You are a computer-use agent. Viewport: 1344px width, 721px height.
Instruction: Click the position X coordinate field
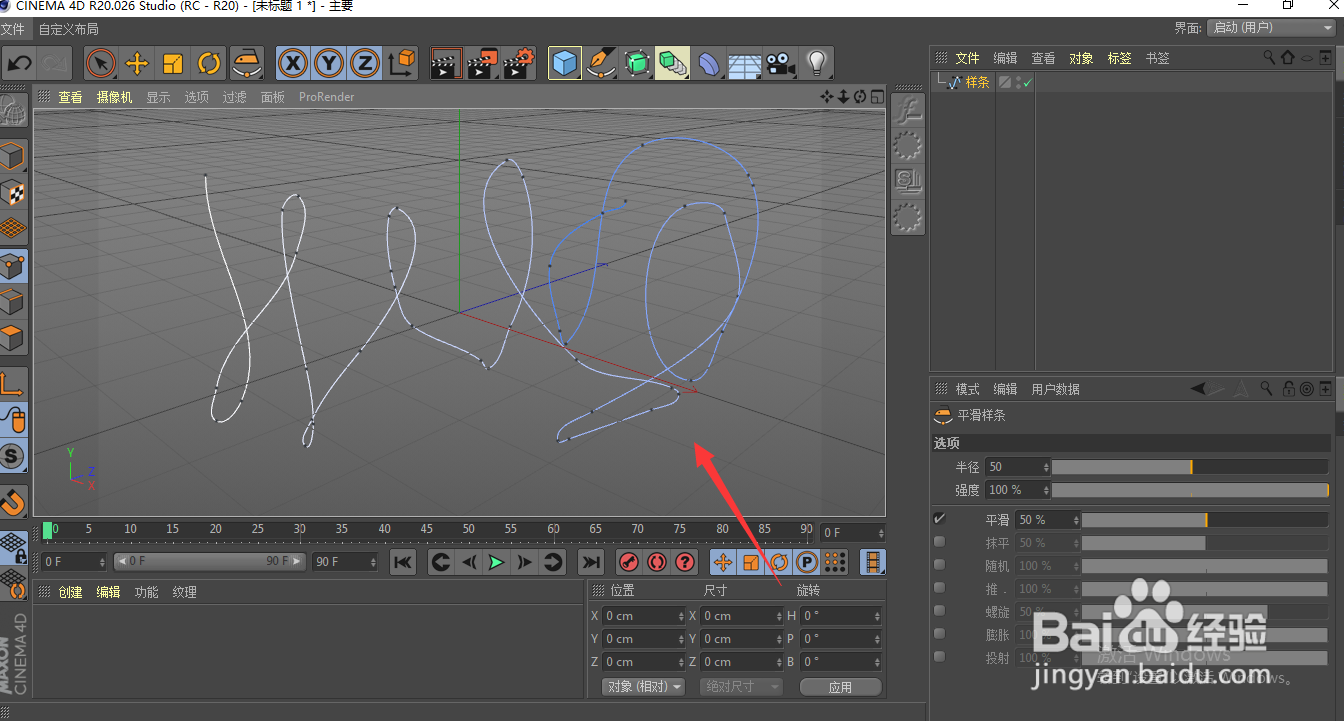click(645, 616)
